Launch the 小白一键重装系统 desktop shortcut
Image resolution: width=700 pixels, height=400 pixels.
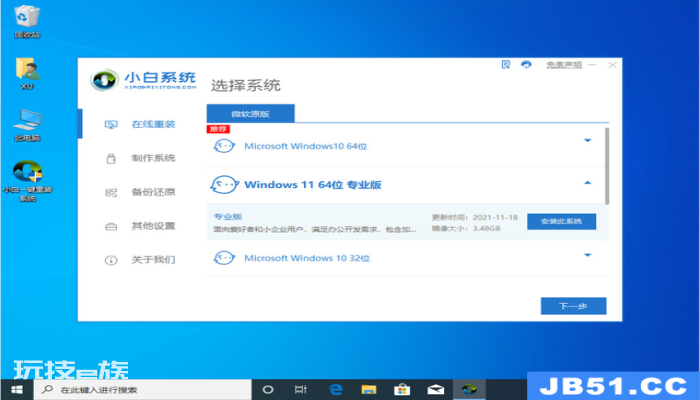[x=27, y=181]
